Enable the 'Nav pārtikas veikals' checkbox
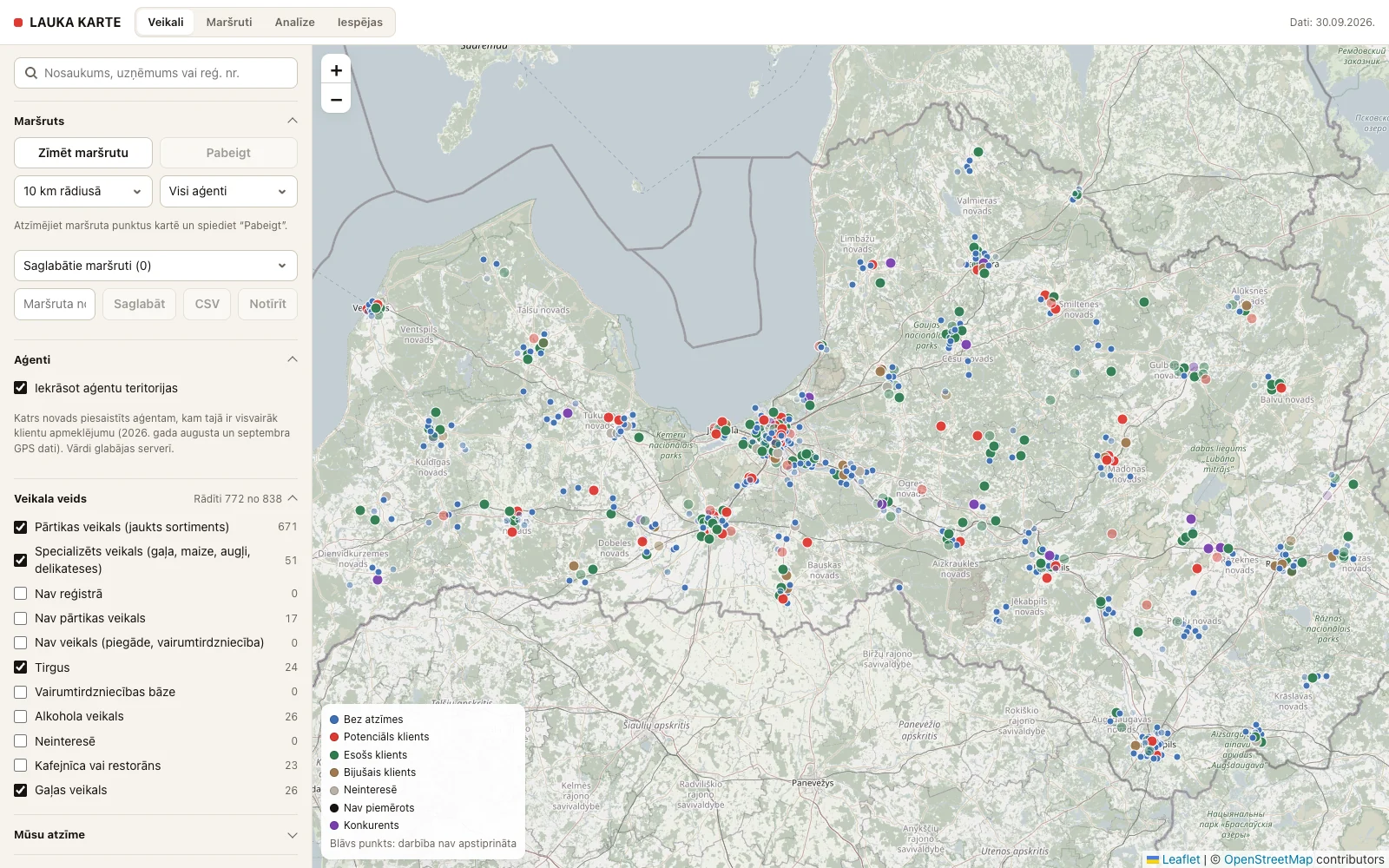The image size is (1389, 868). [x=21, y=618]
